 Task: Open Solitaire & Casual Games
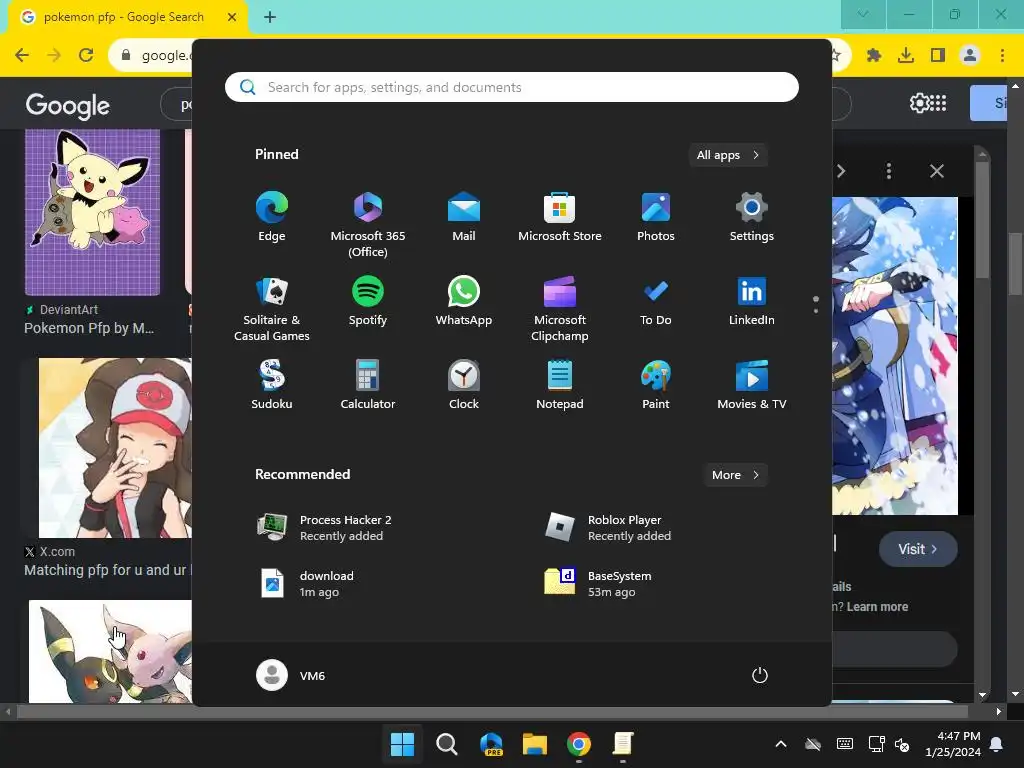[x=272, y=308]
